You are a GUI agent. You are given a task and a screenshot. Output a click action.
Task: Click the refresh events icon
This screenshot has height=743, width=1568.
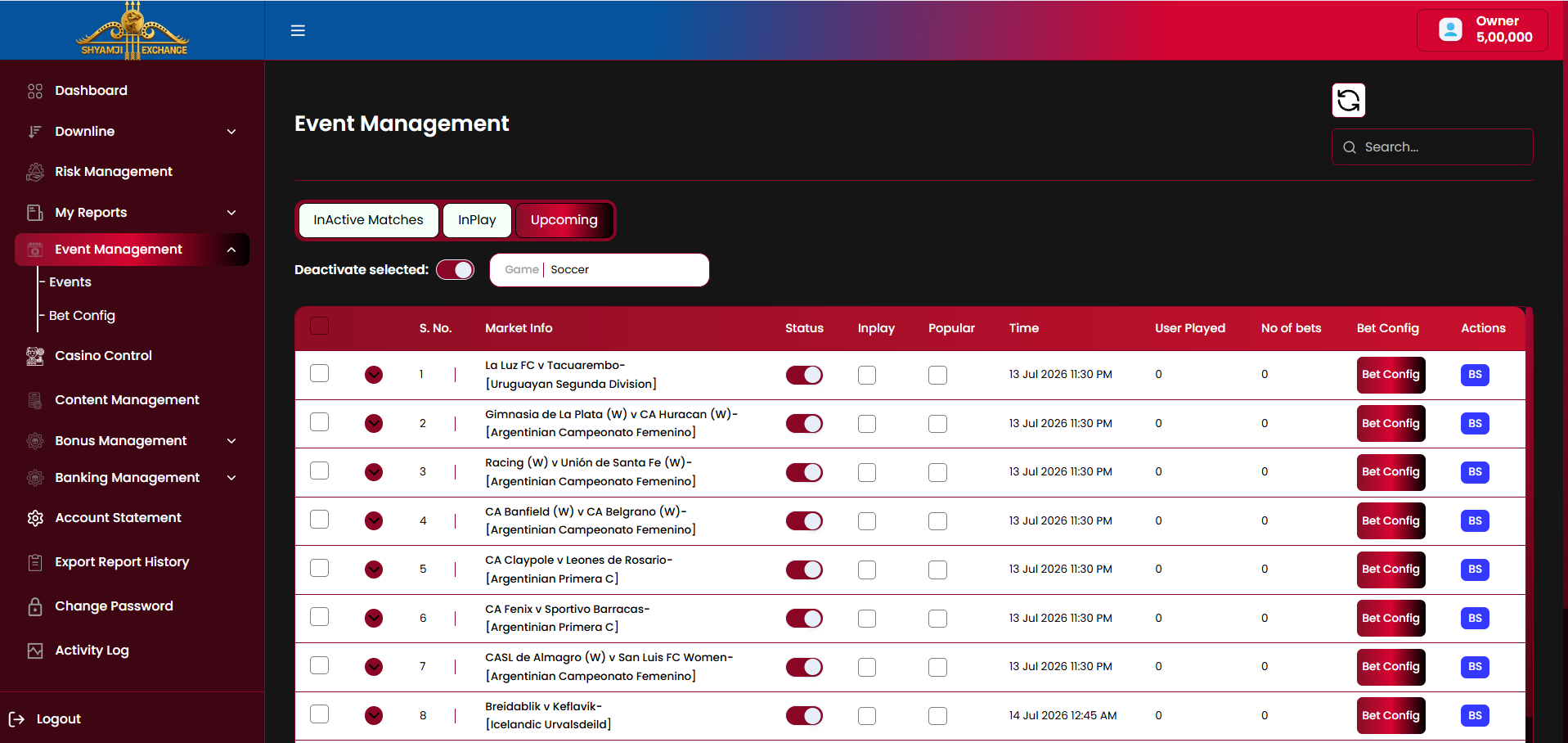(x=1348, y=101)
